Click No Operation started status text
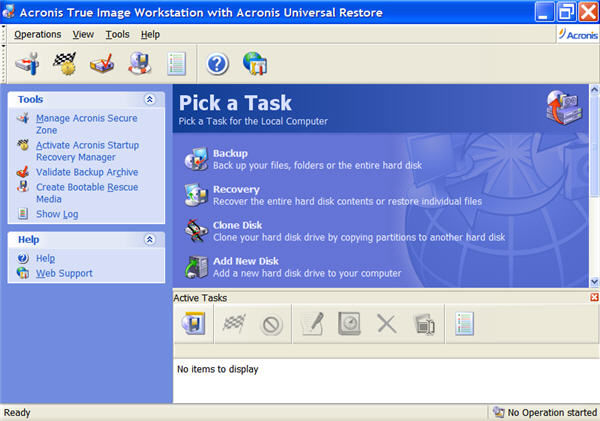 pyautogui.click(x=552, y=413)
